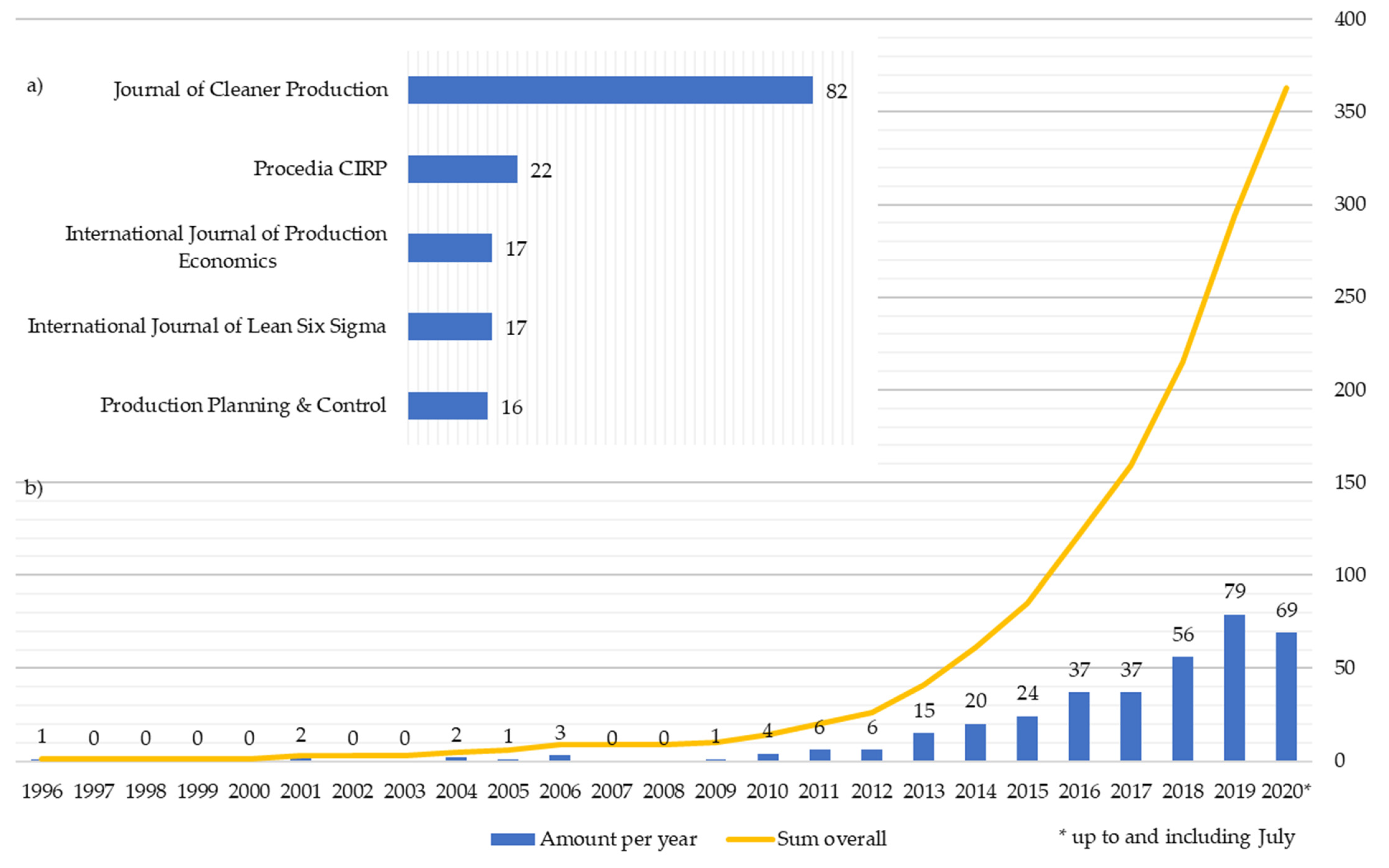1389x868 pixels.
Task: Click the up to and including July footnote
Action: click(x=1177, y=837)
